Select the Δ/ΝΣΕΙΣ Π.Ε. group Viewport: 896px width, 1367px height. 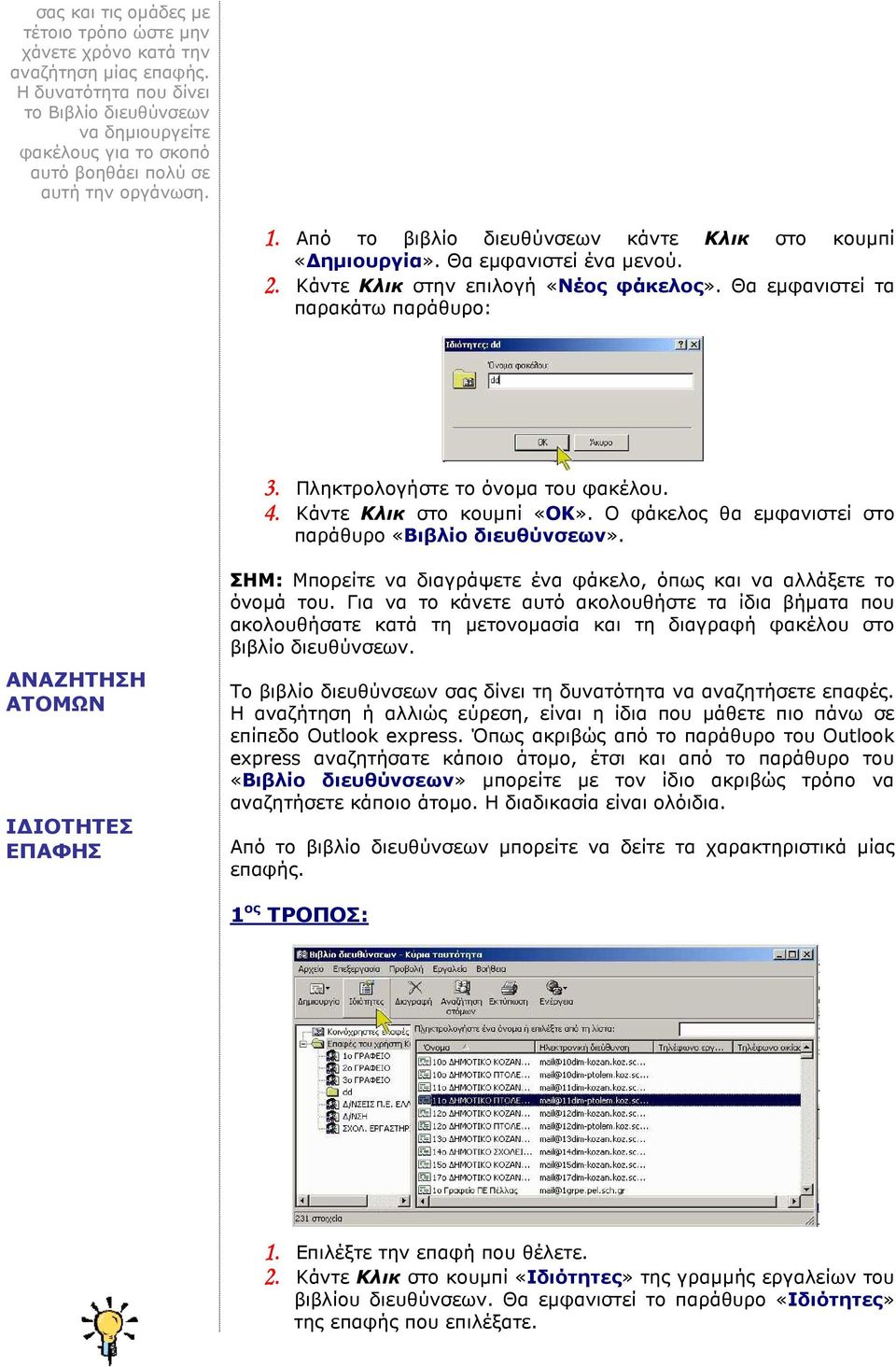(x=368, y=1105)
